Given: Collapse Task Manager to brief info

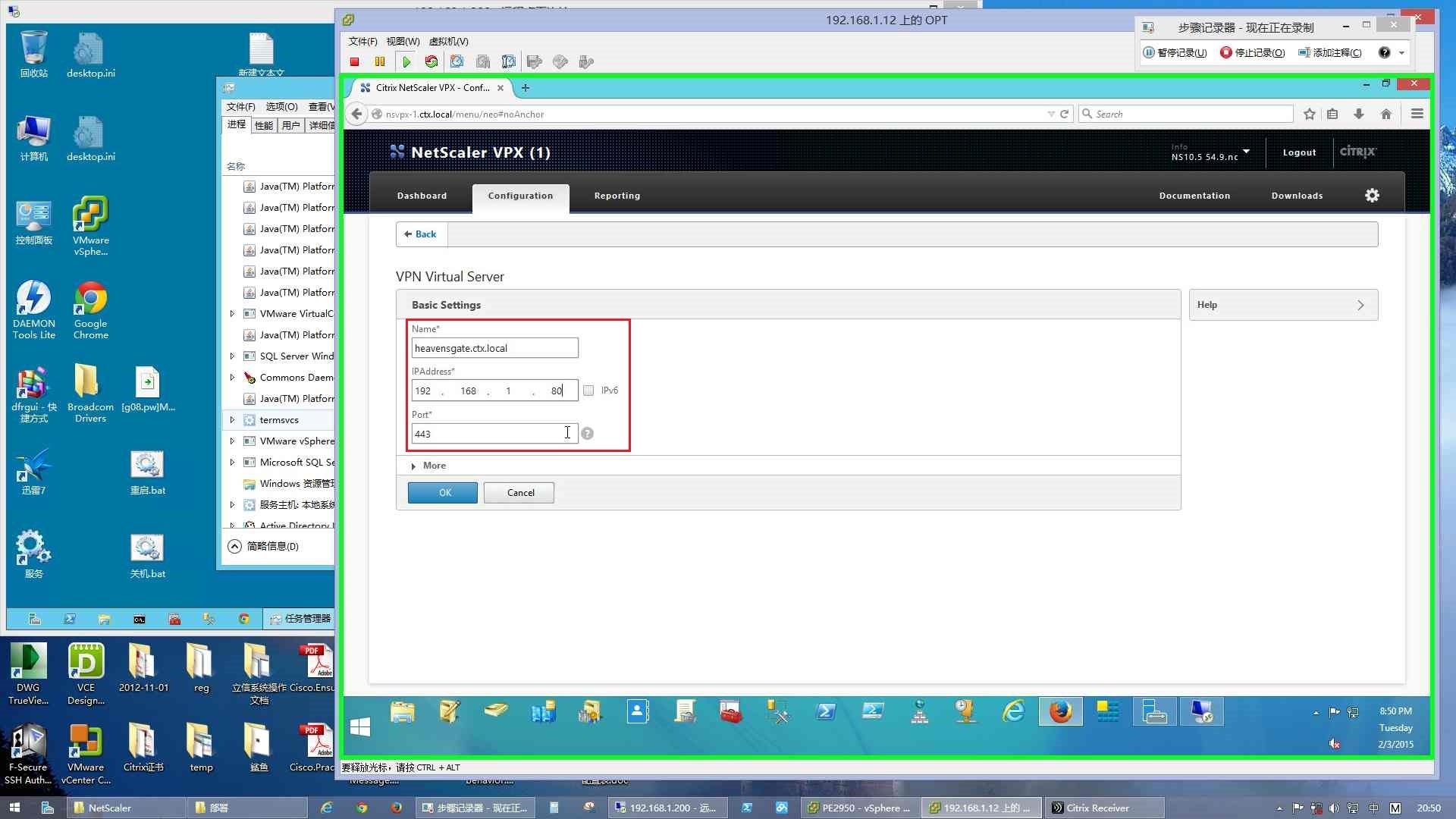Looking at the screenshot, I should [x=263, y=547].
